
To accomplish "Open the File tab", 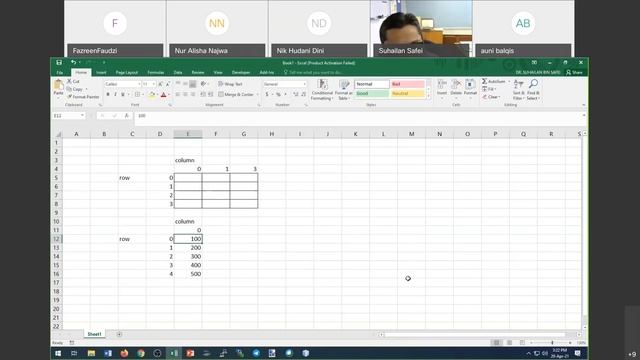I will (x=60, y=73).
